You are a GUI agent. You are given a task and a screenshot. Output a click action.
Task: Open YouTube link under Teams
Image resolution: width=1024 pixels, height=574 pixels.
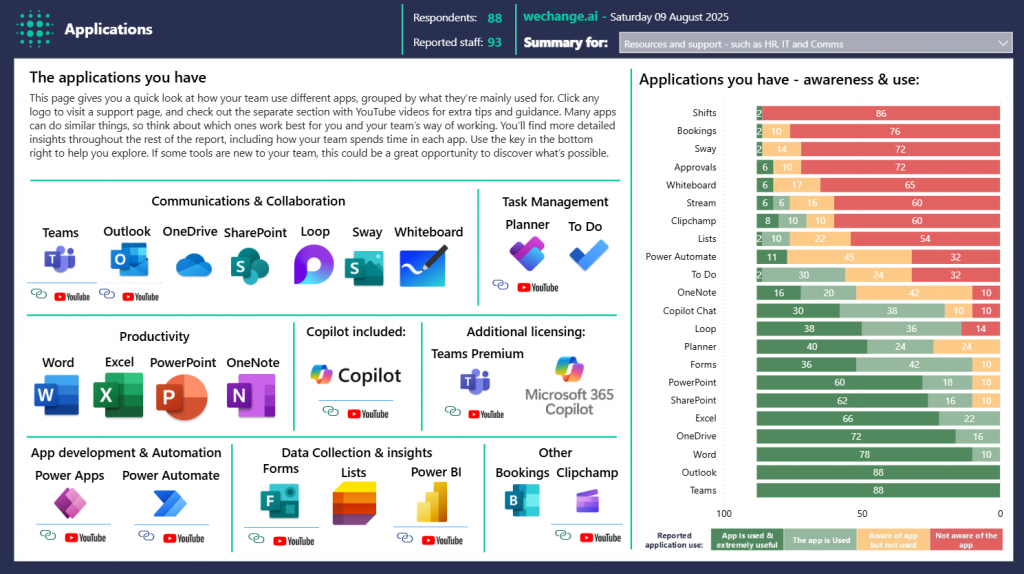pyautogui.click(x=72, y=297)
